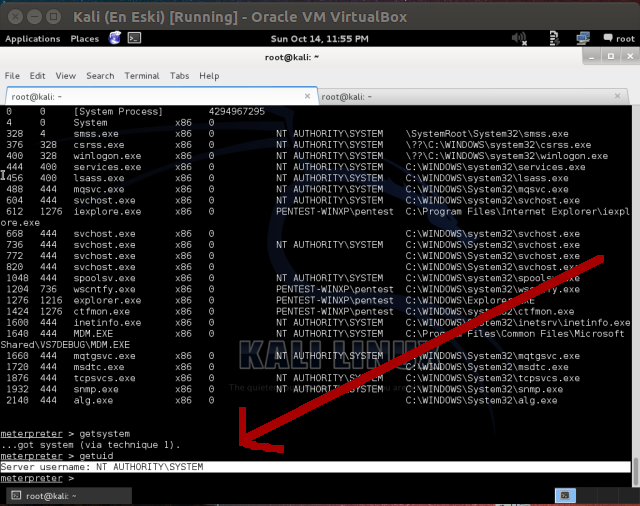Click PID 1276 of explorer.exe row

pos(18,301)
